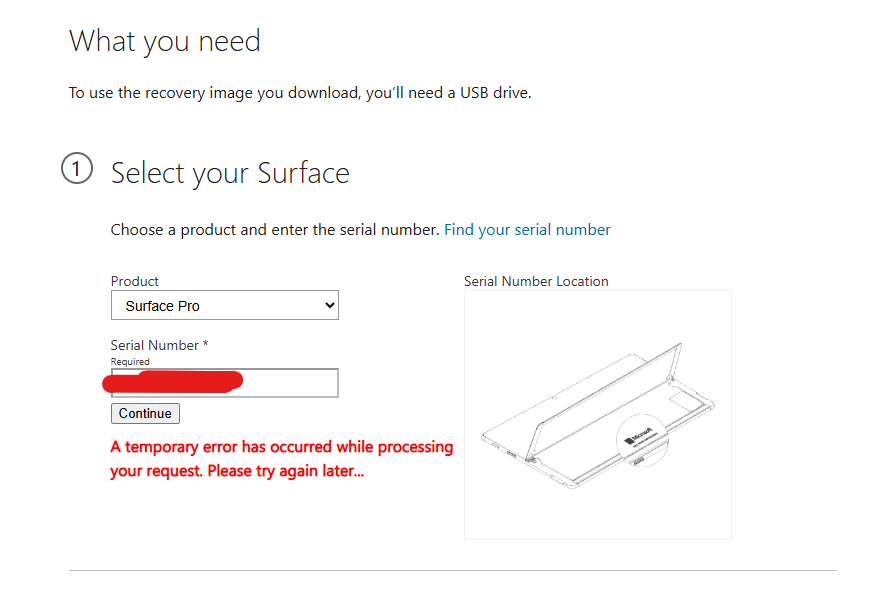Screen dimensions: 885x591
Task: Click the Serial Number field label
Action: pos(159,345)
